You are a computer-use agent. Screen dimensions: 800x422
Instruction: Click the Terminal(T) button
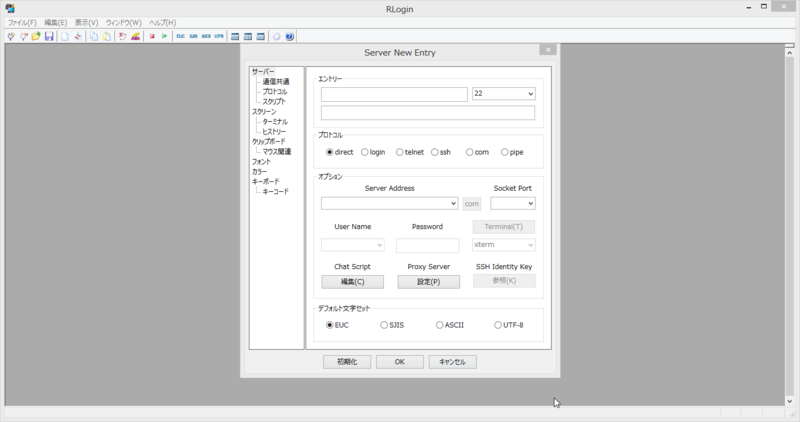[x=504, y=227]
